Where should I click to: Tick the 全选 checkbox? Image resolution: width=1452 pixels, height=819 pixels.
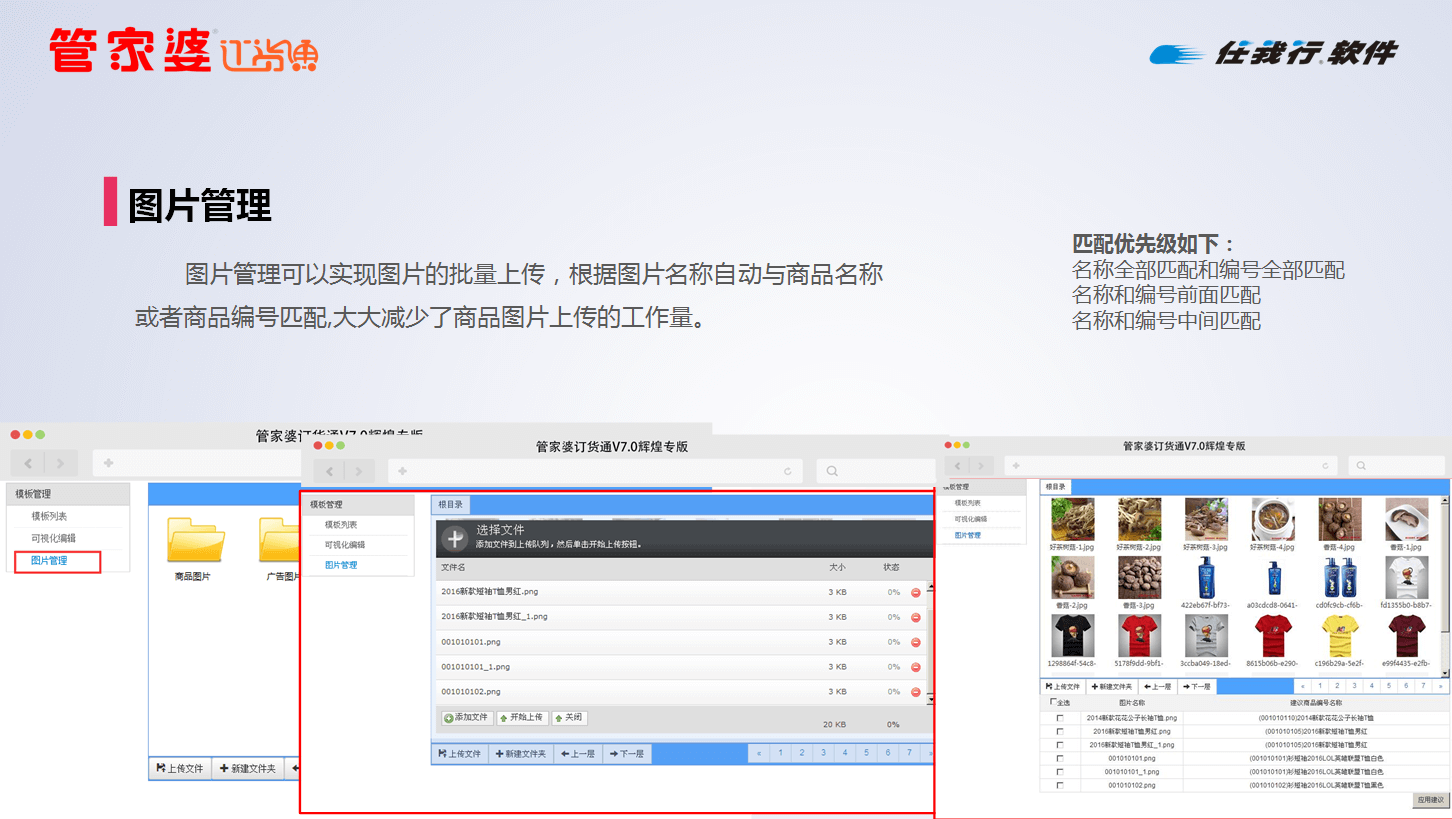1052,703
